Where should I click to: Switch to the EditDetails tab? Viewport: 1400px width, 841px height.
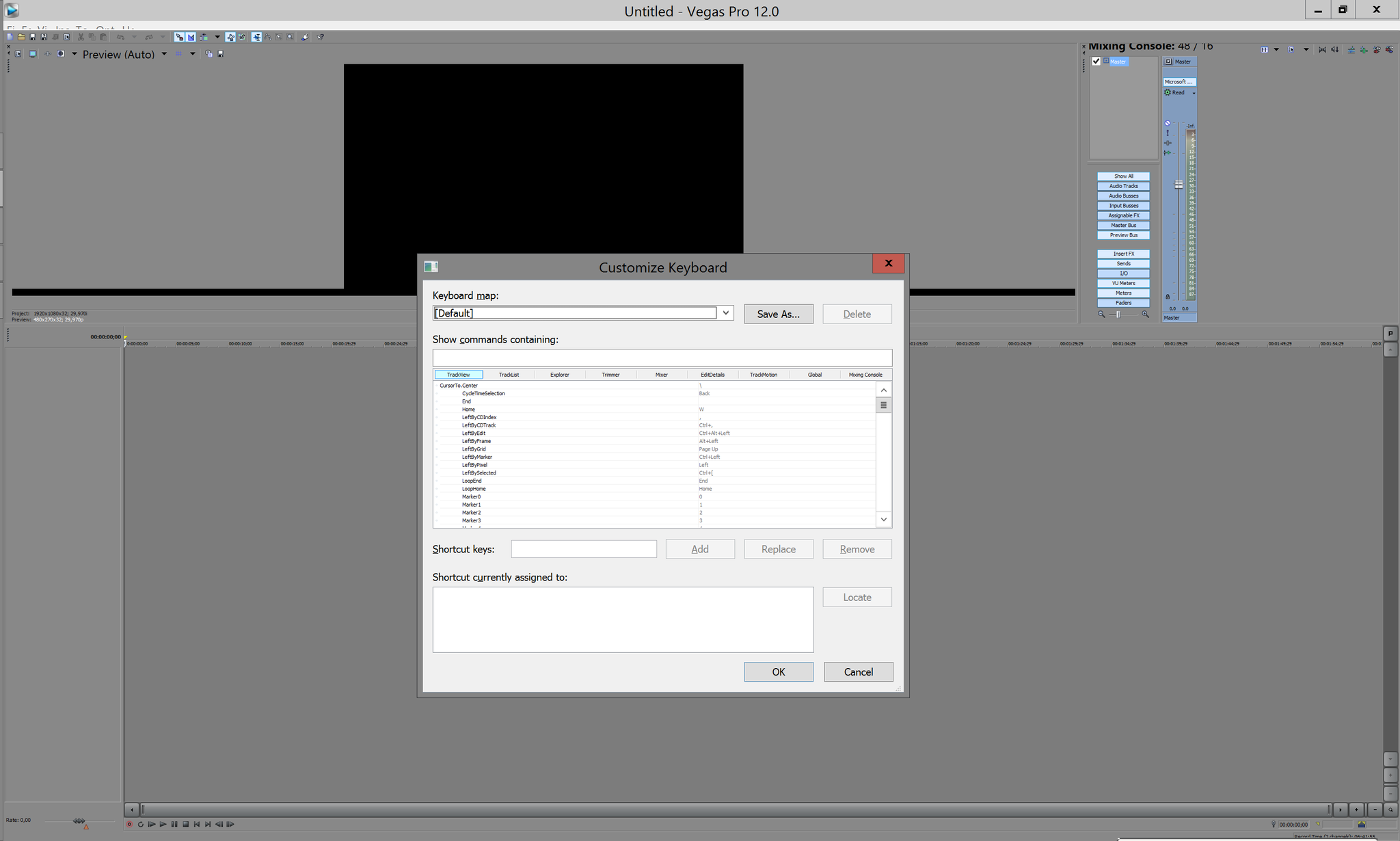[712, 375]
